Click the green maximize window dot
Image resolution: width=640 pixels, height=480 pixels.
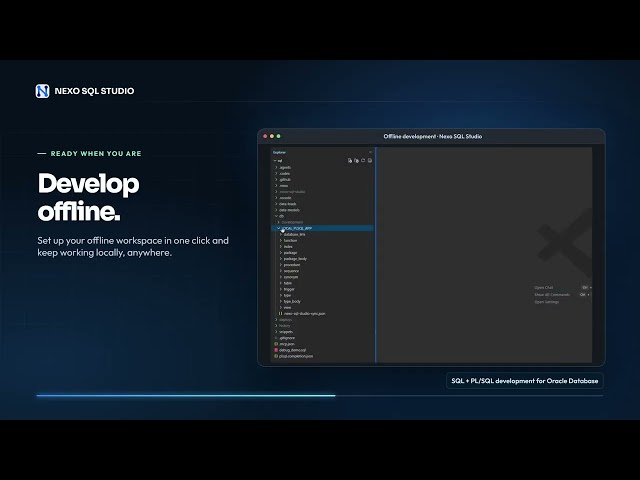(278, 136)
